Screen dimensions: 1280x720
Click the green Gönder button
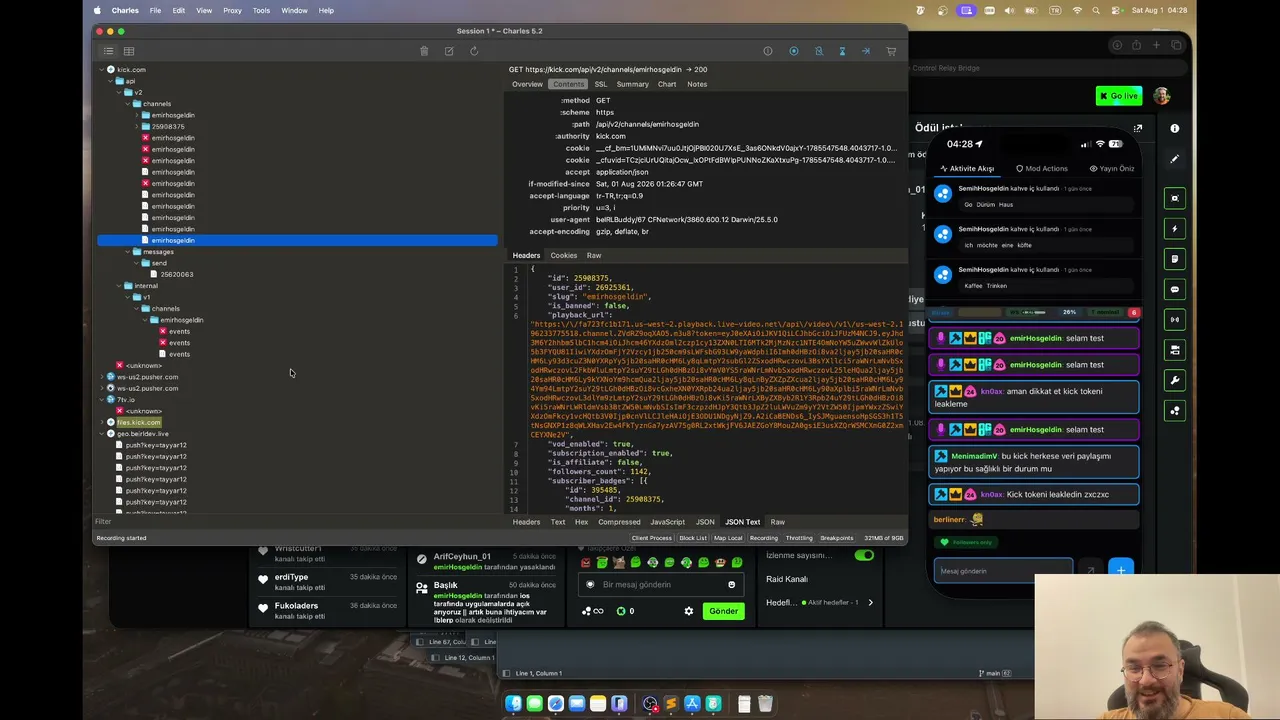click(723, 611)
